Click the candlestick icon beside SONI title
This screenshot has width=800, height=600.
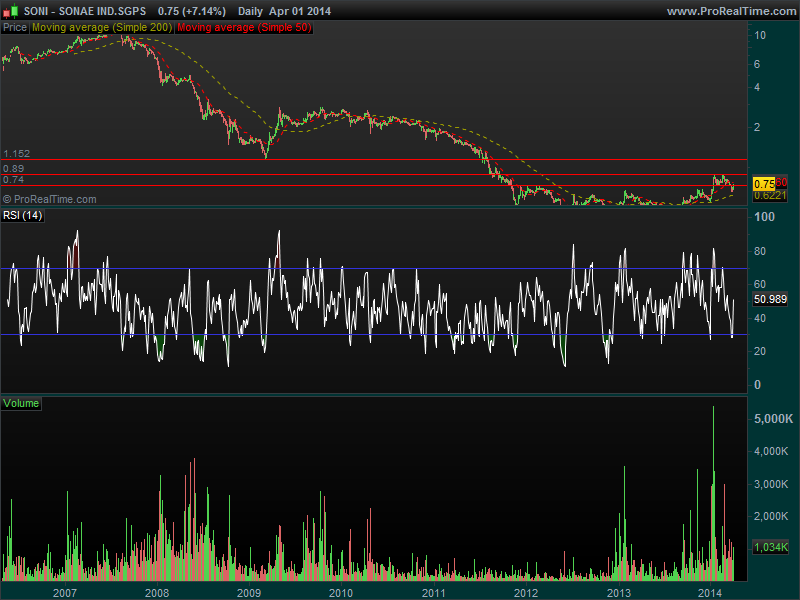pos(10,11)
